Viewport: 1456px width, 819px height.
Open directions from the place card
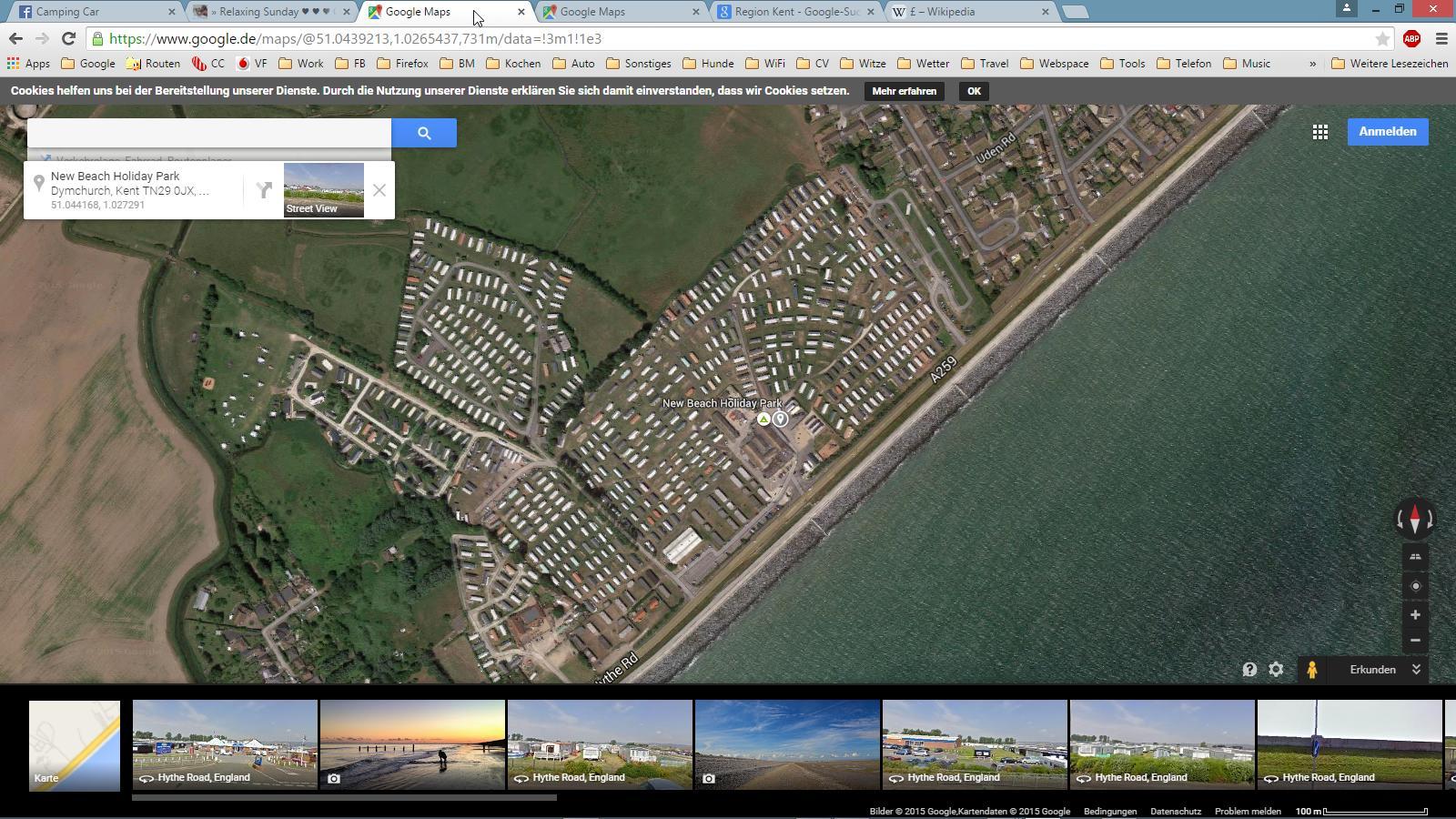[264, 190]
